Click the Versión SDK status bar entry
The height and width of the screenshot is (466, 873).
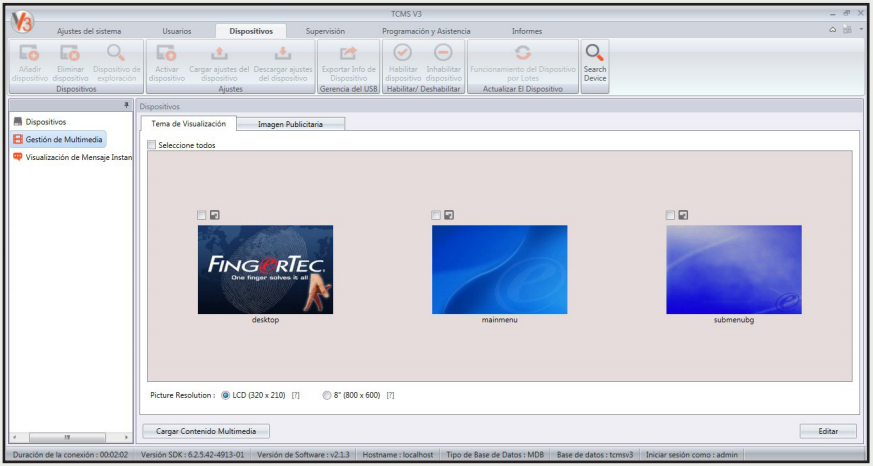(x=193, y=455)
